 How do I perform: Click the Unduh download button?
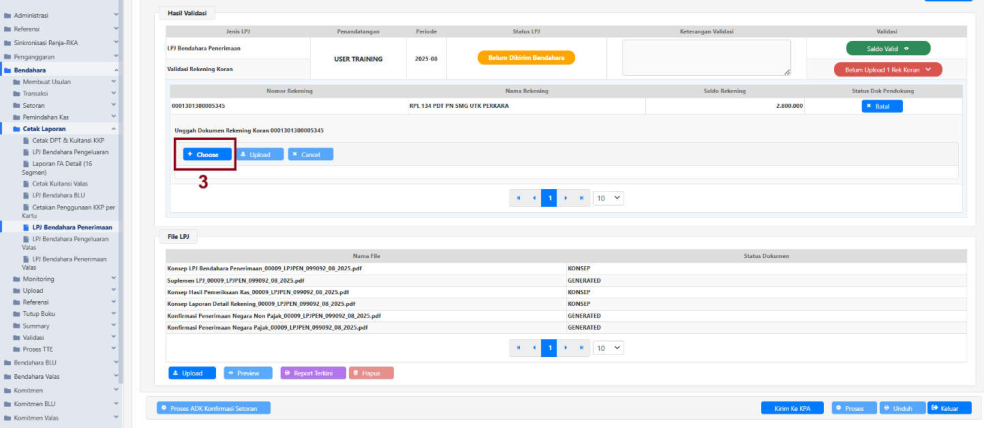(902, 408)
